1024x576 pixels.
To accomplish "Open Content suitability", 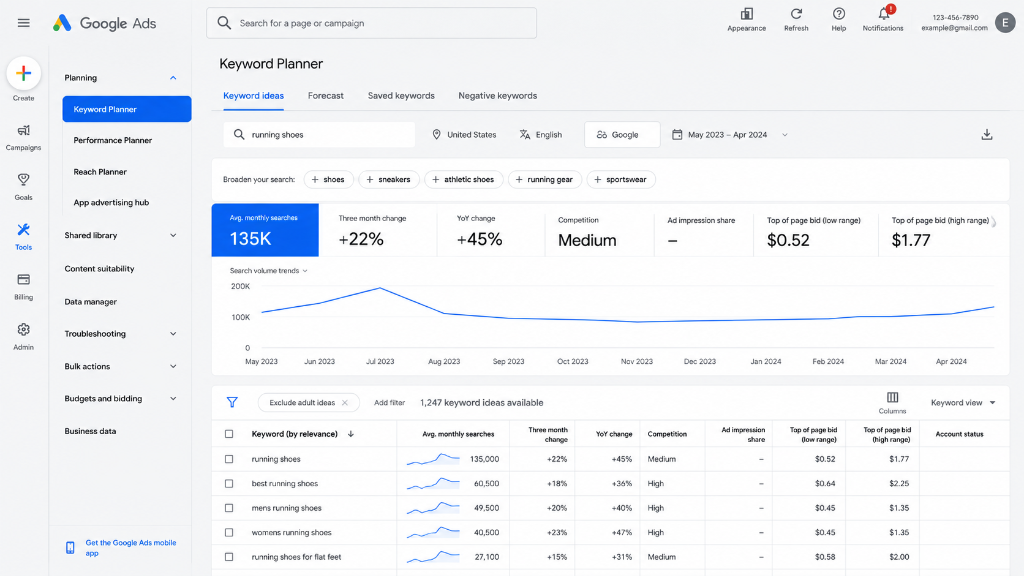I will click(x=99, y=268).
